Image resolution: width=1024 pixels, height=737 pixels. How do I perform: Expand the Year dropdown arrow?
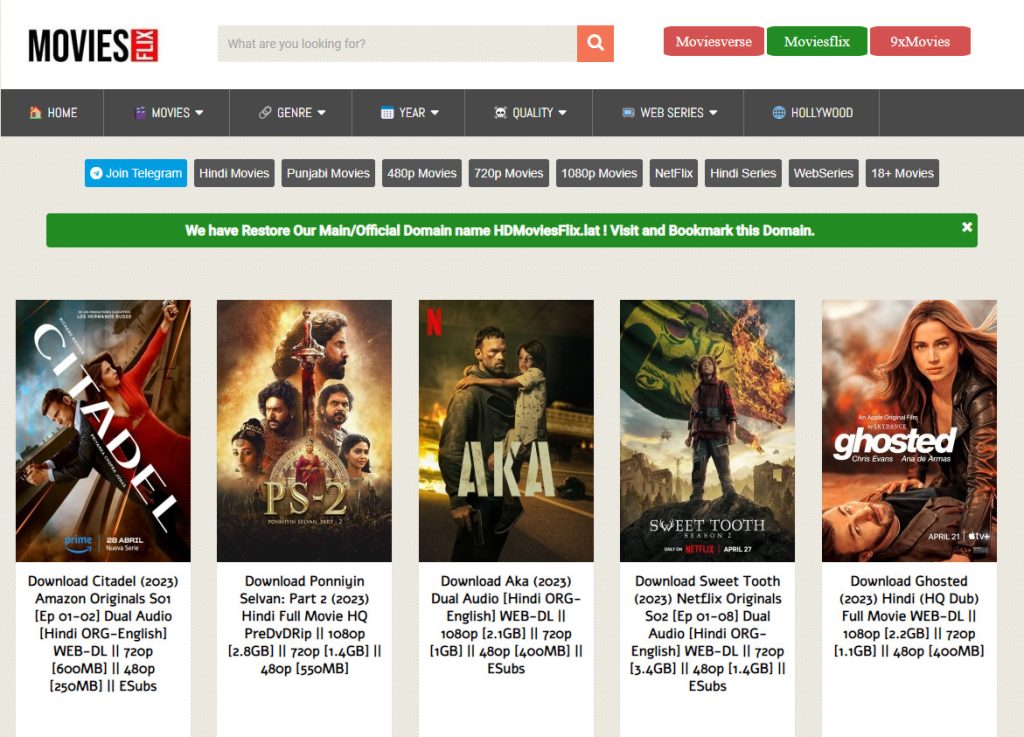pos(435,112)
